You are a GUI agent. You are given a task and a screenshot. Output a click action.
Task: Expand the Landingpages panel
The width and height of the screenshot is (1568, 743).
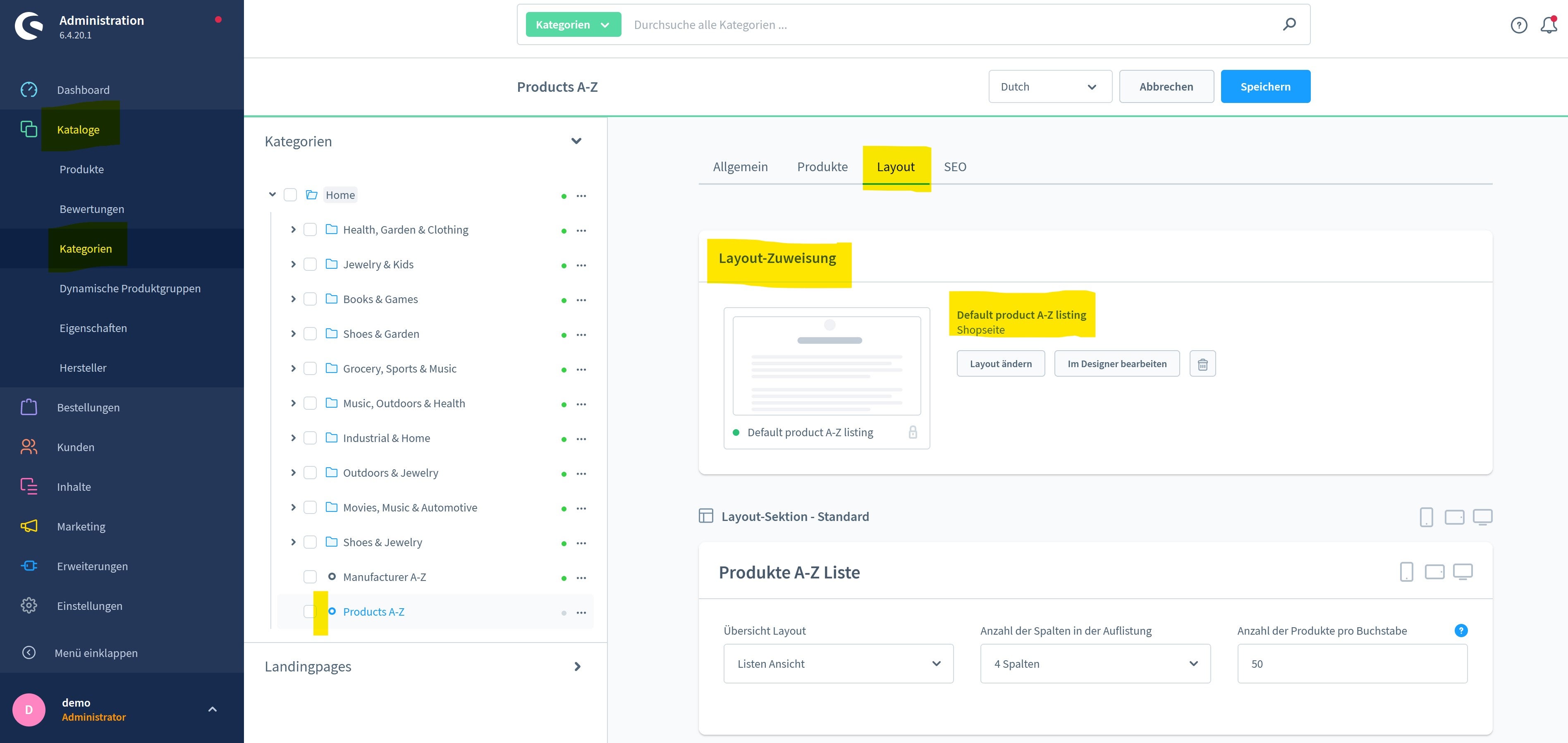[x=577, y=667]
